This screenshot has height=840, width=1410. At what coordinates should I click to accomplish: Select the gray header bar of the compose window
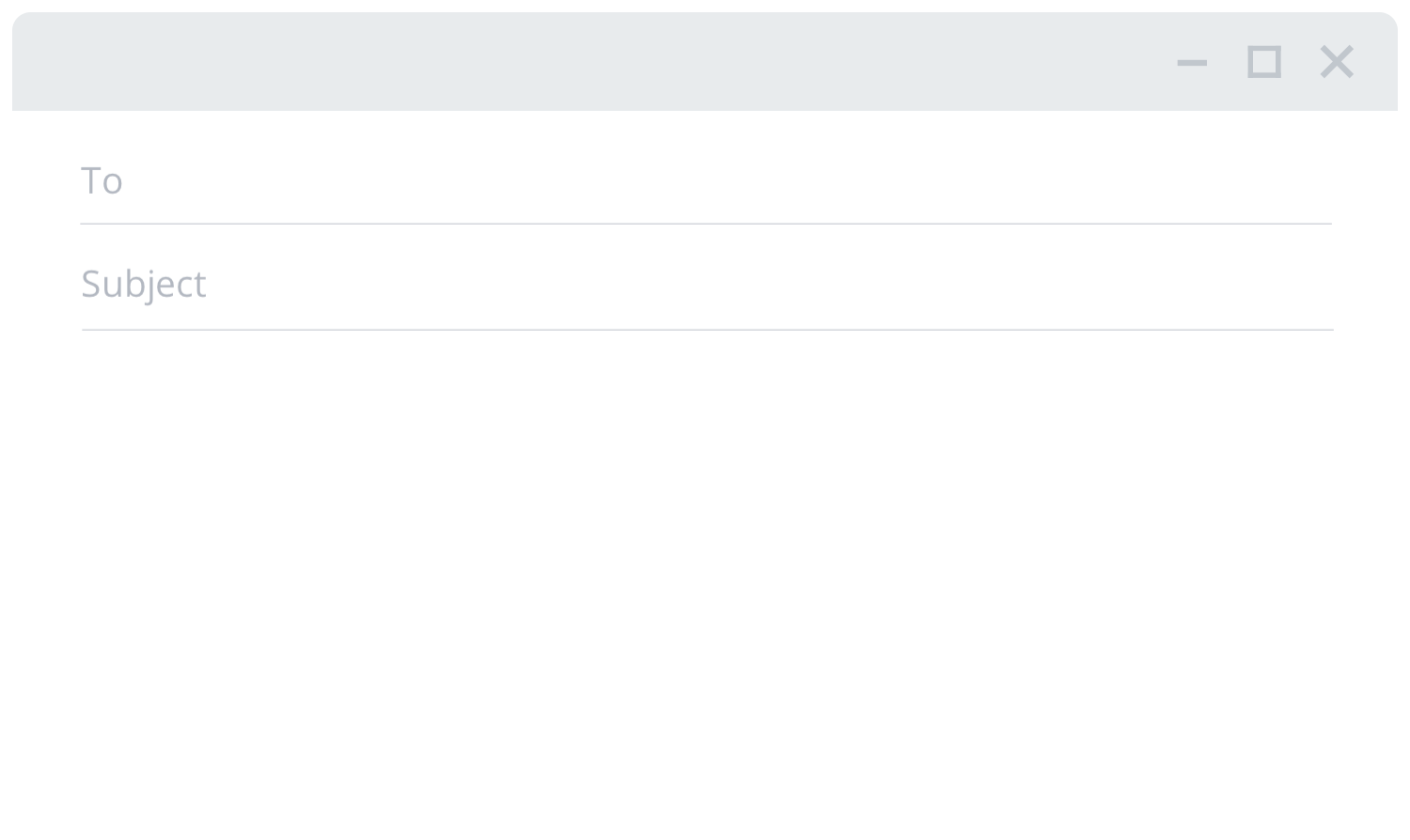(705, 61)
